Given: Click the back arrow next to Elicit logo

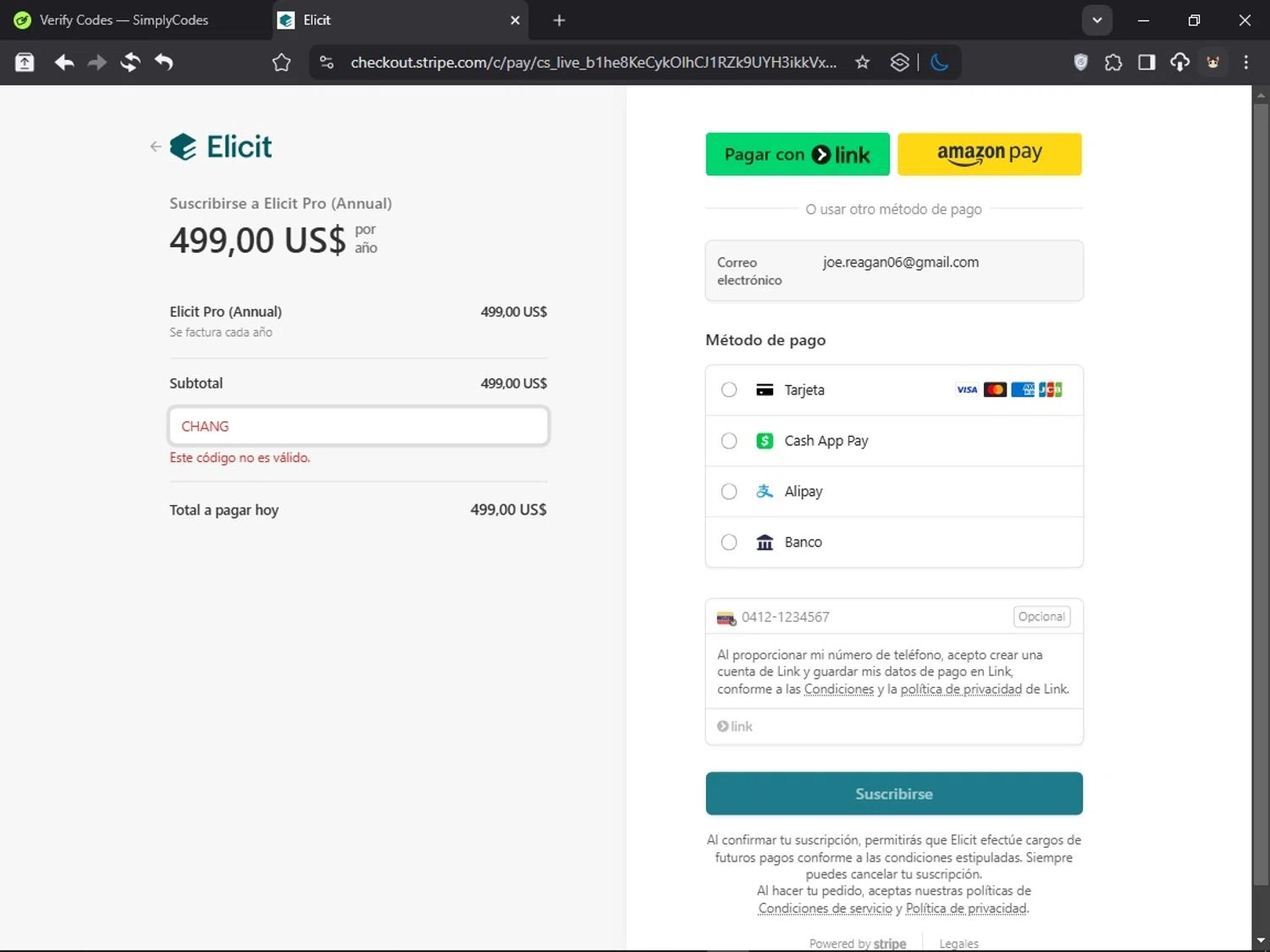Looking at the screenshot, I should (x=155, y=146).
